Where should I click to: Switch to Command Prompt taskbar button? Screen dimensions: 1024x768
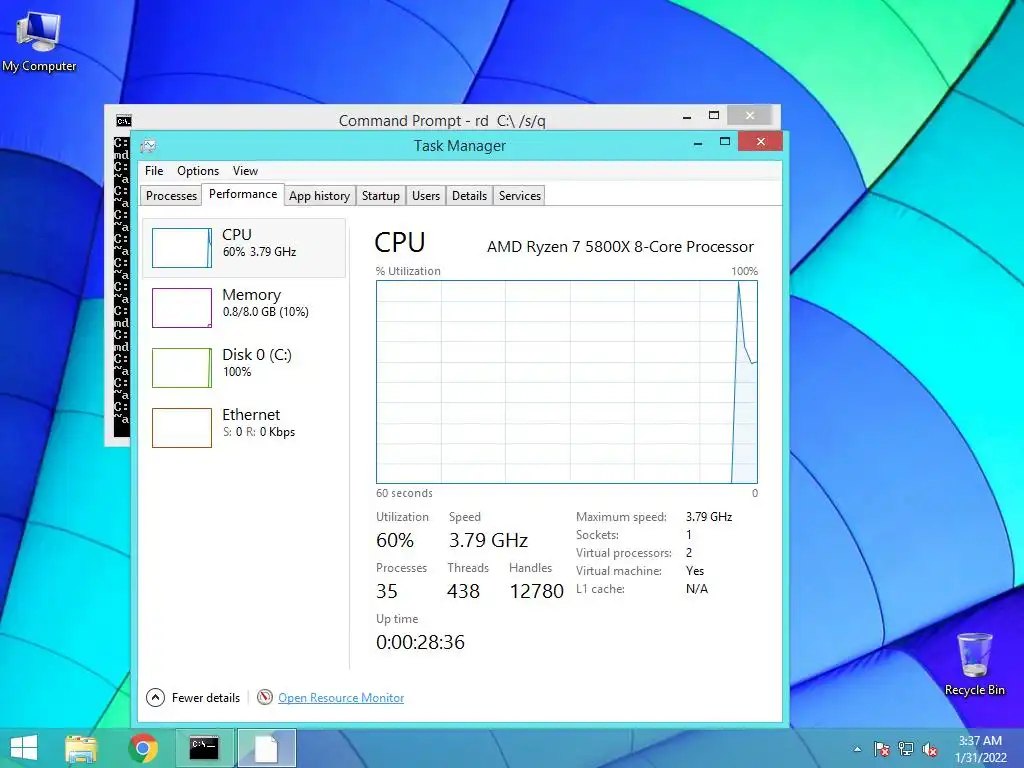pyautogui.click(x=204, y=748)
